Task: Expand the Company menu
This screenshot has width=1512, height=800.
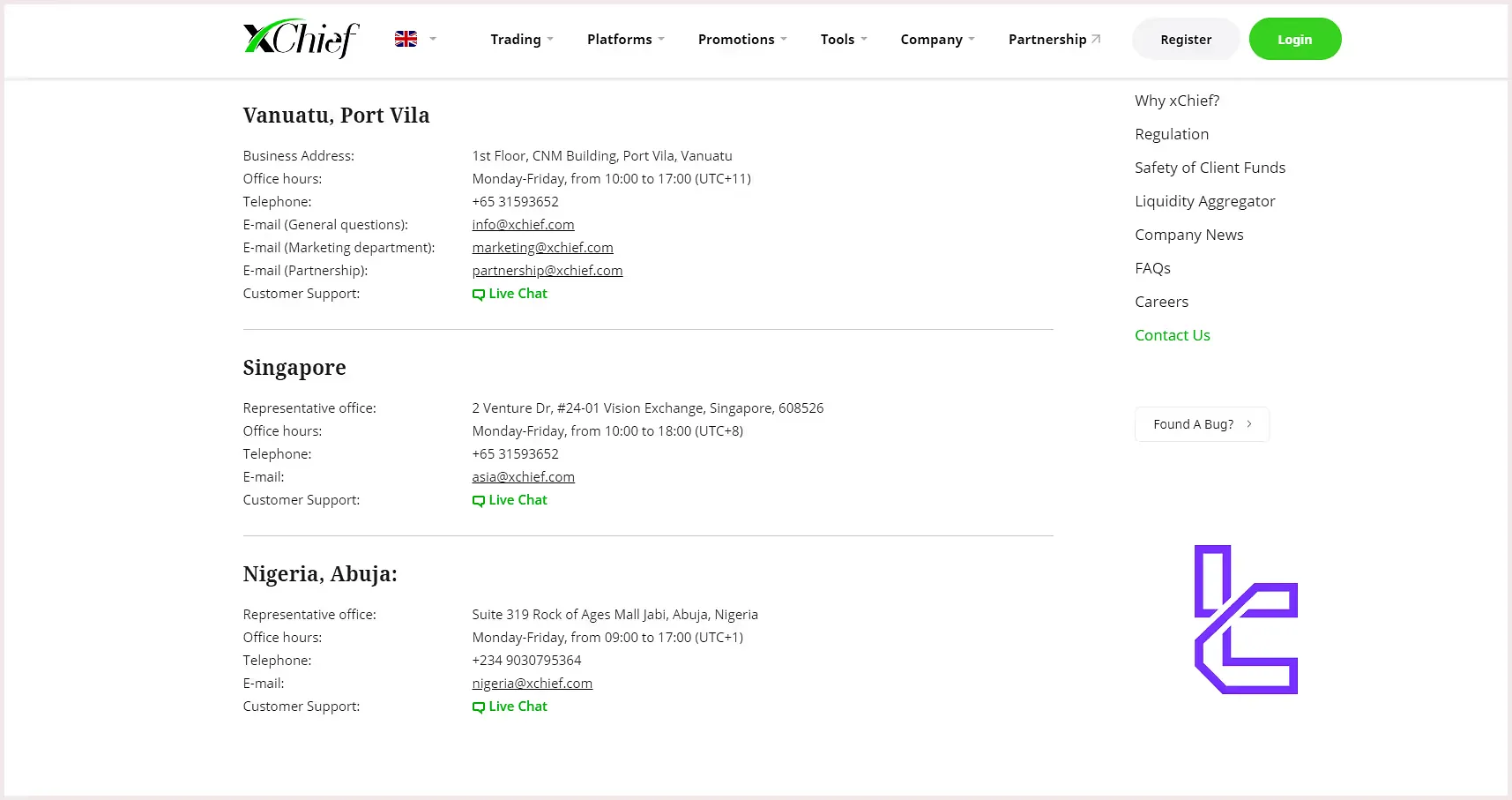Action: 937,40
